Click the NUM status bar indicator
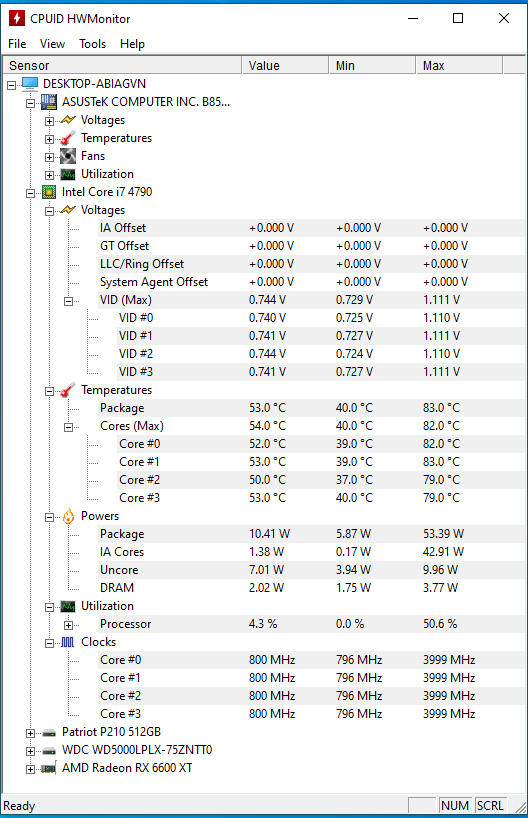The image size is (528, 818). (454, 806)
